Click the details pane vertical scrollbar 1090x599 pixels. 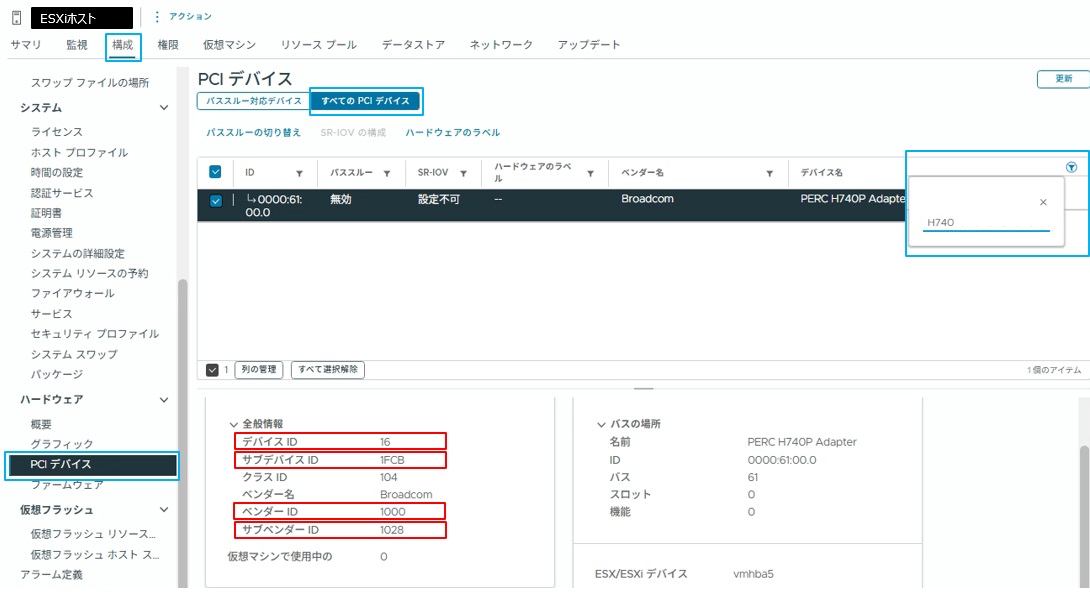(1084, 514)
